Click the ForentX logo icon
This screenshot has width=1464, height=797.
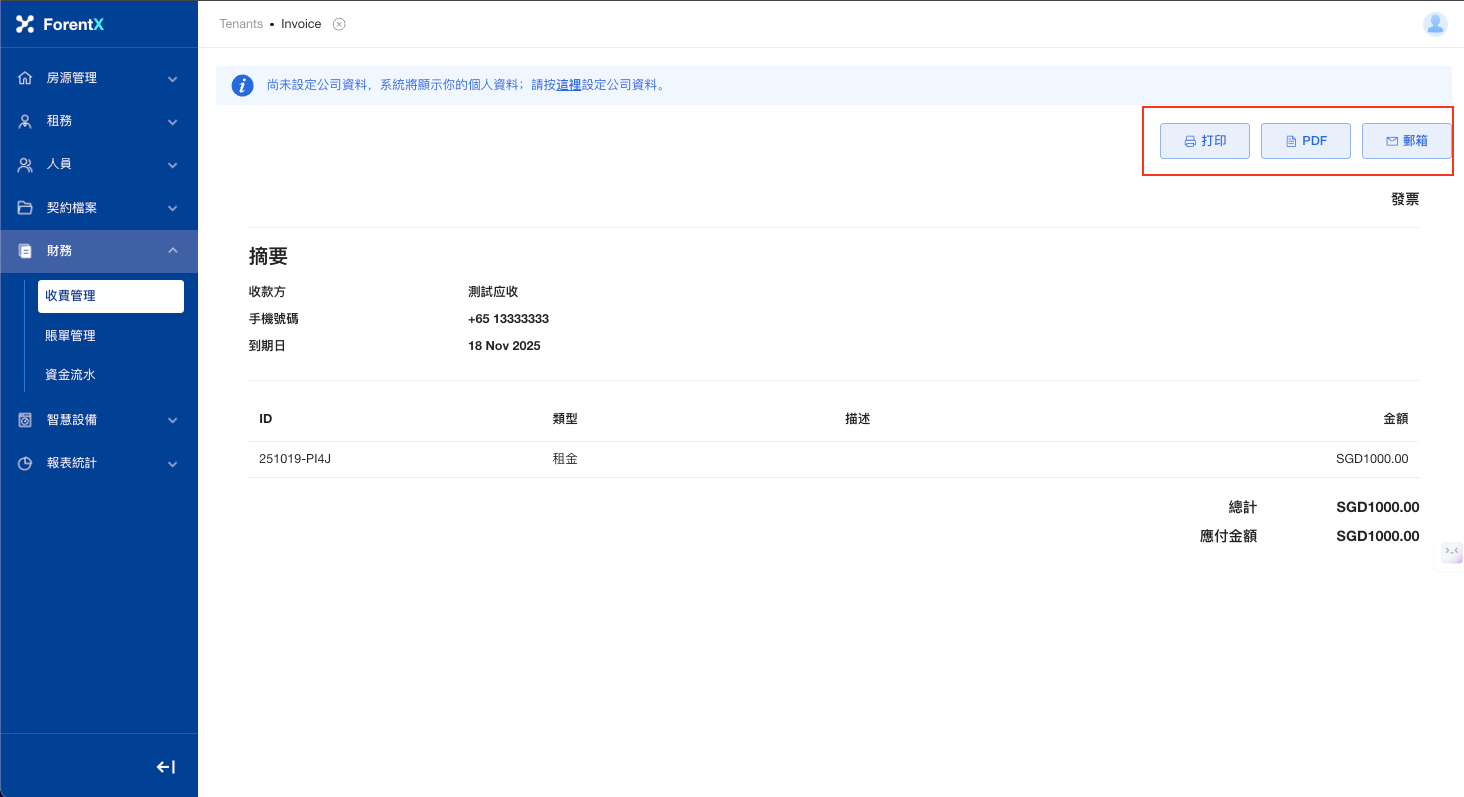pos(25,24)
